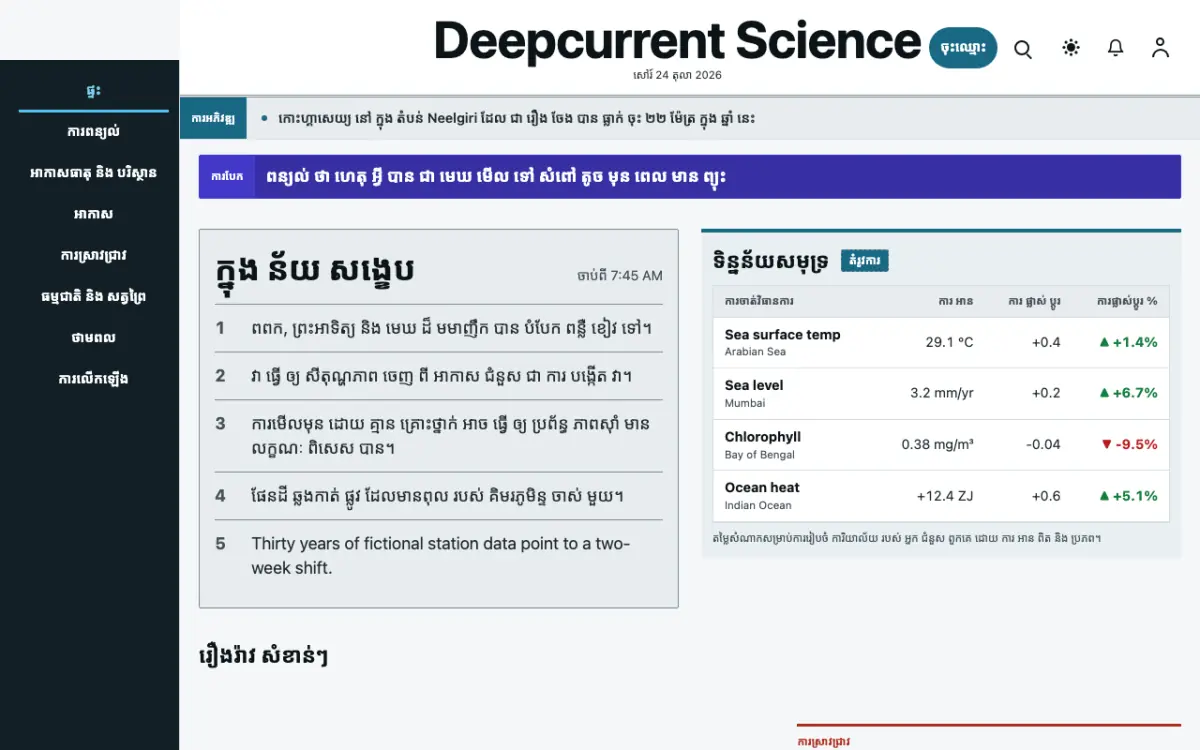Click the ticker category label badge
The image size is (1200, 750).
tap(212, 118)
